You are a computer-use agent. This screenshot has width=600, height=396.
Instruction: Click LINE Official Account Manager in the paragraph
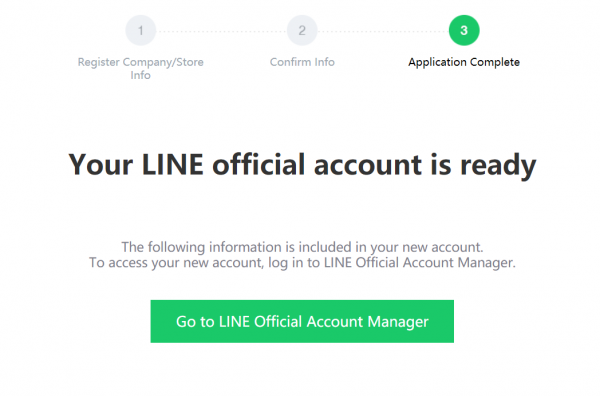point(420,263)
